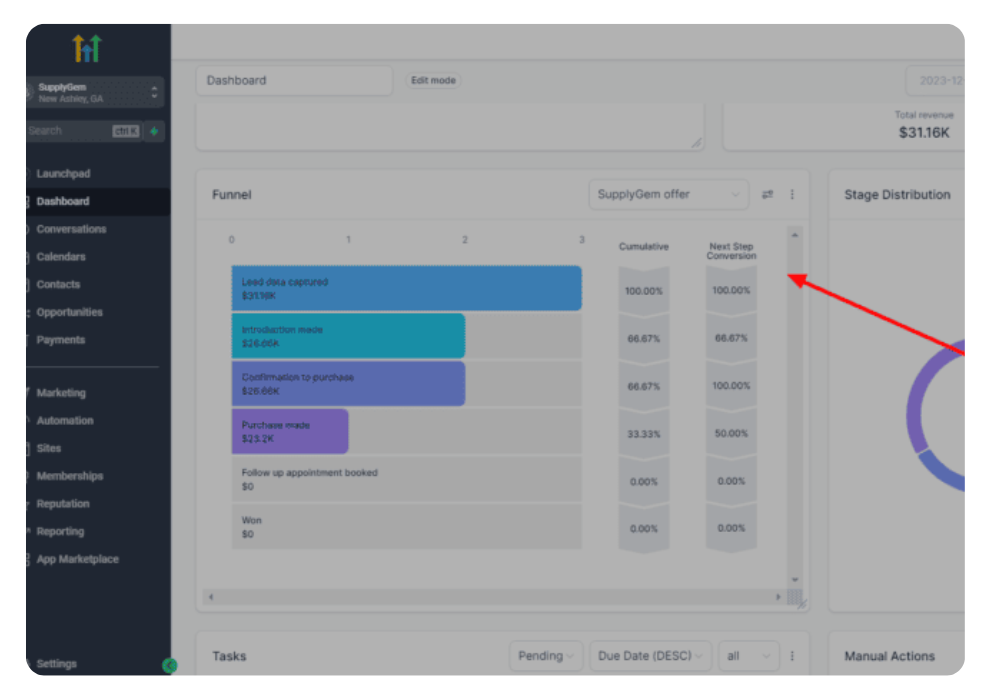Screen dimensions: 1000x700
Task: Click the funnel scrollbar up arrow
Action: 795,235
